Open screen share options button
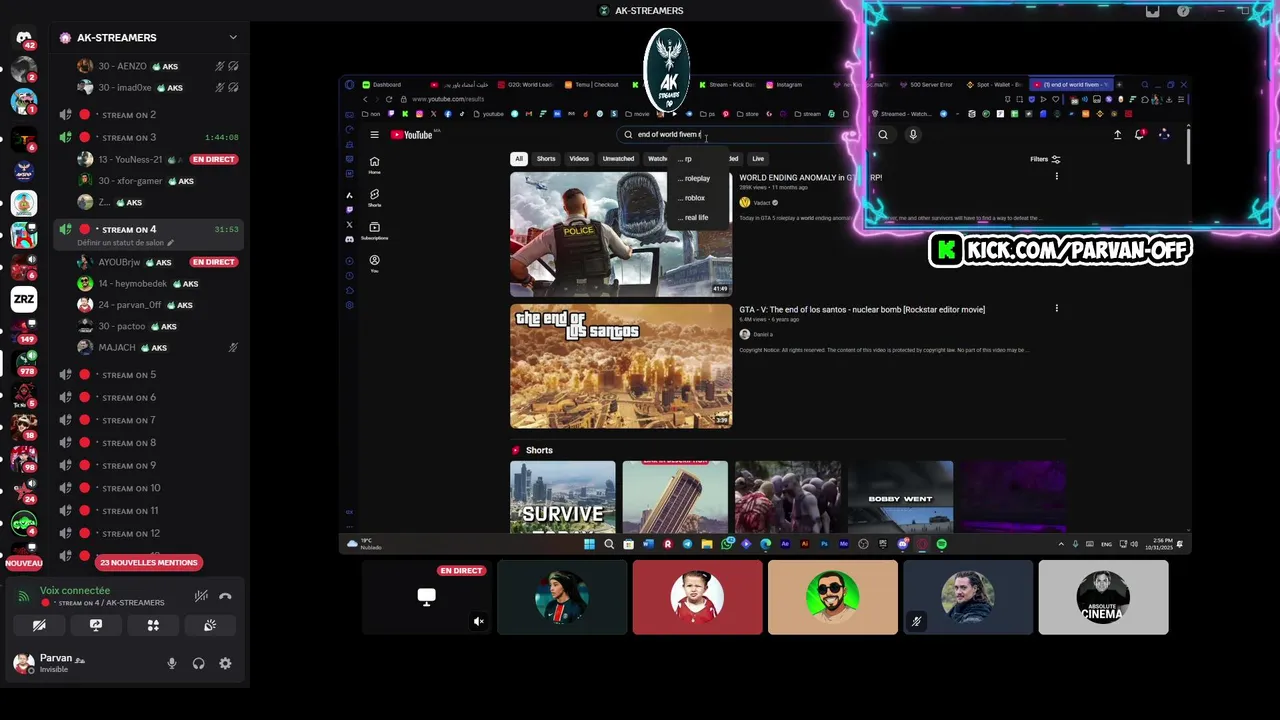 click(x=96, y=625)
